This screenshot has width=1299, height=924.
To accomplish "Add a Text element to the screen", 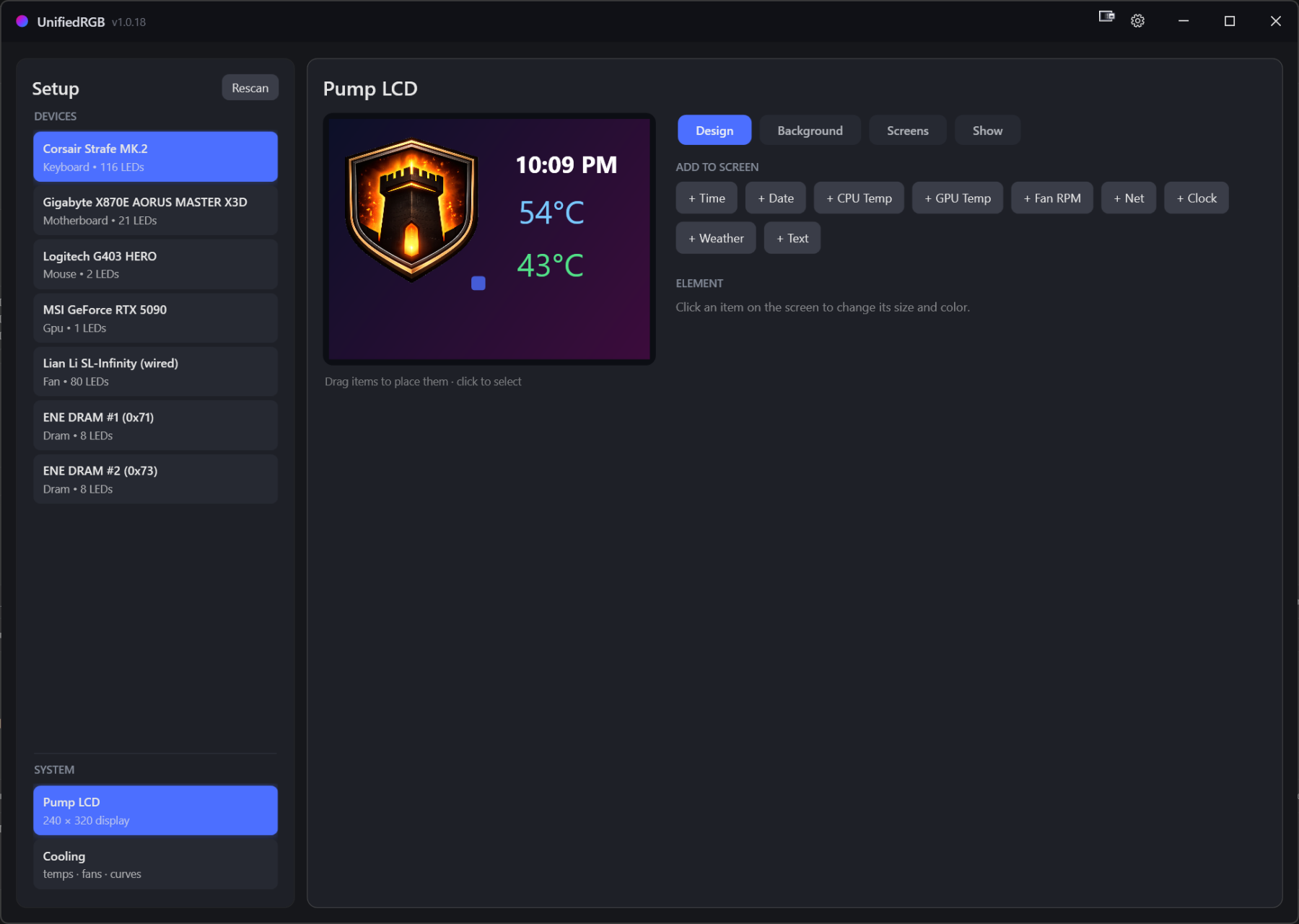I will click(792, 239).
